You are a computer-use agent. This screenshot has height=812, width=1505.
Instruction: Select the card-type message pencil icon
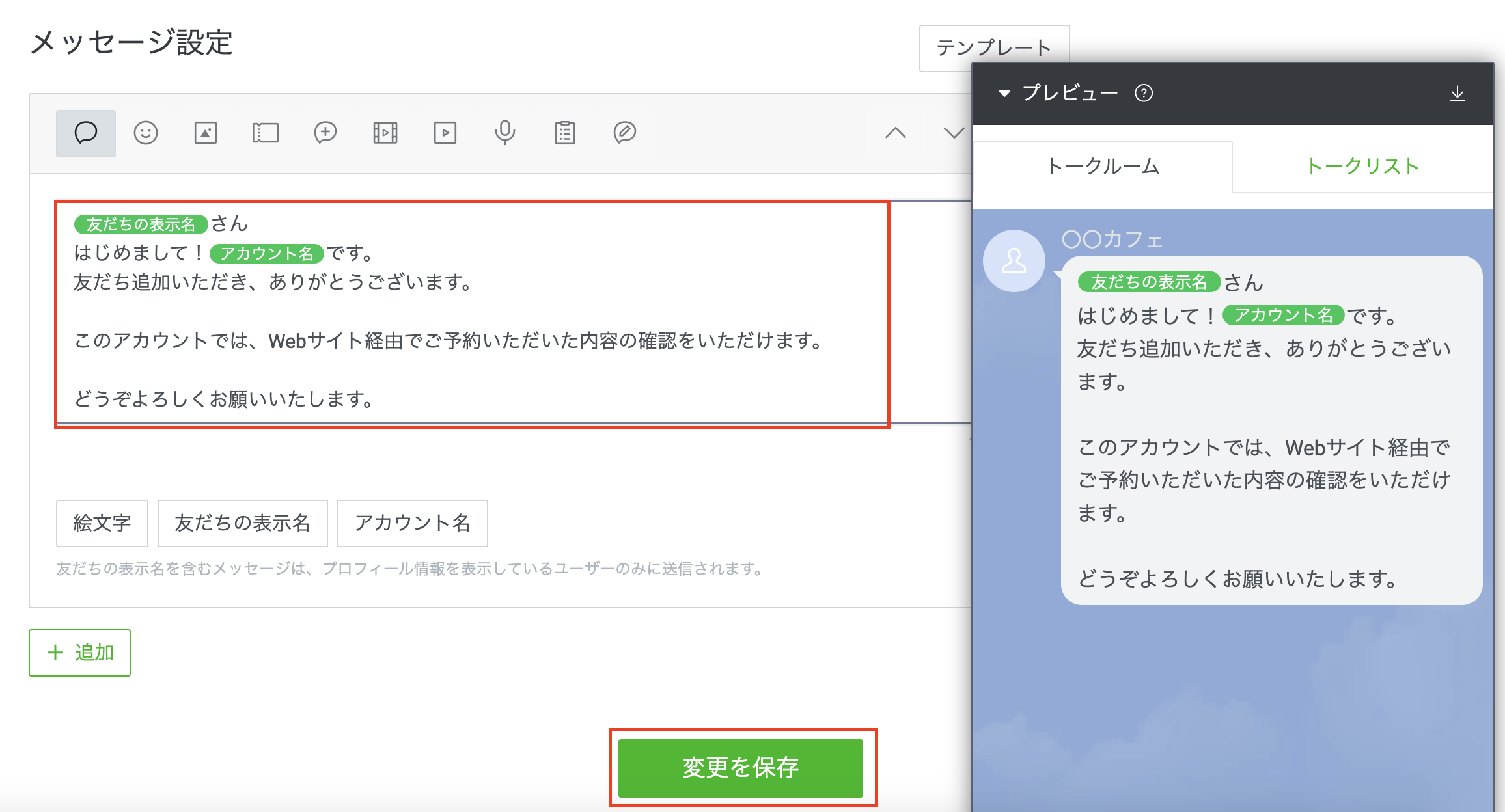(x=625, y=133)
